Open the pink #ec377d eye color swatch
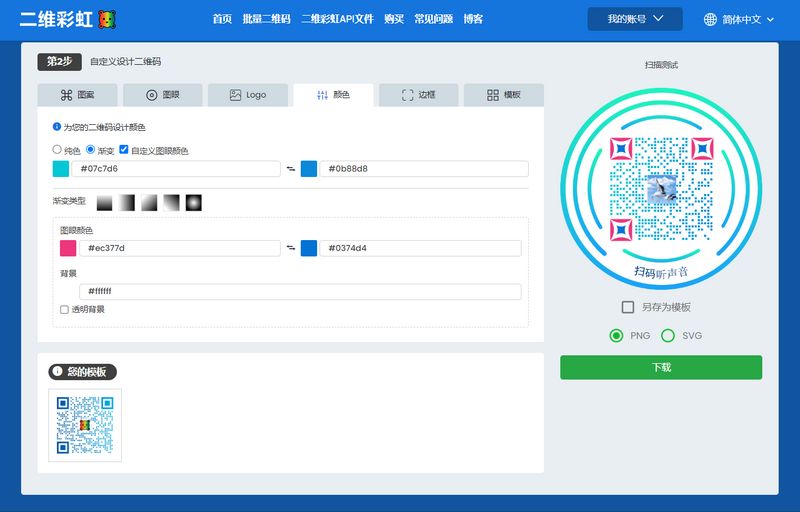The height and width of the screenshot is (512, 800). tap(68, 248)
